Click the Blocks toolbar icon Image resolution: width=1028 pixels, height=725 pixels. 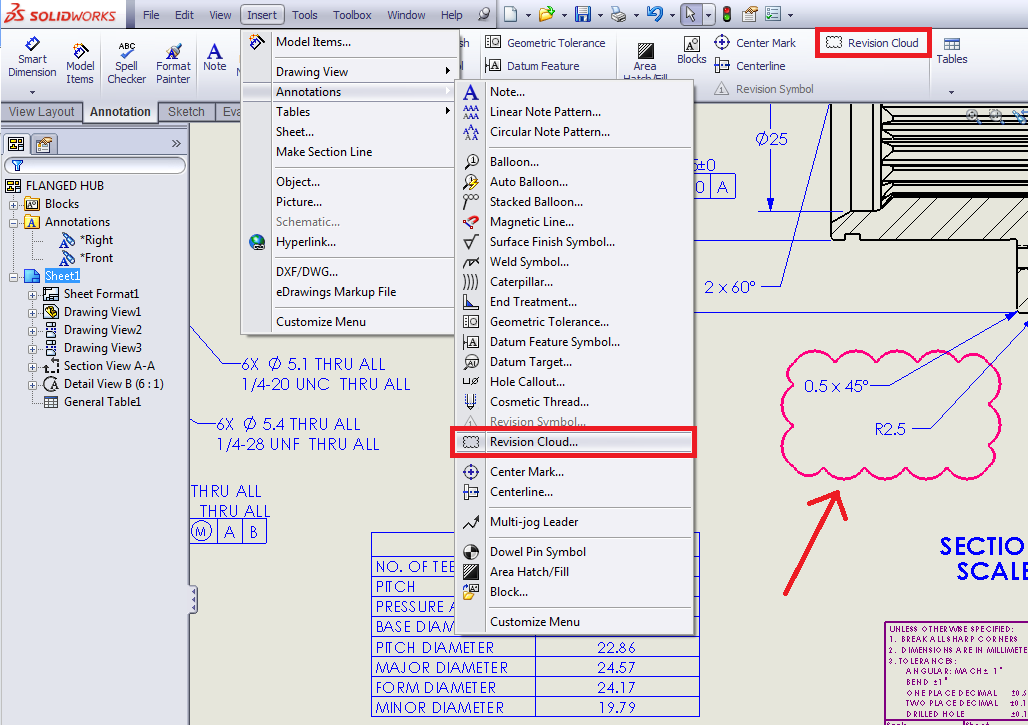(692, 50)
